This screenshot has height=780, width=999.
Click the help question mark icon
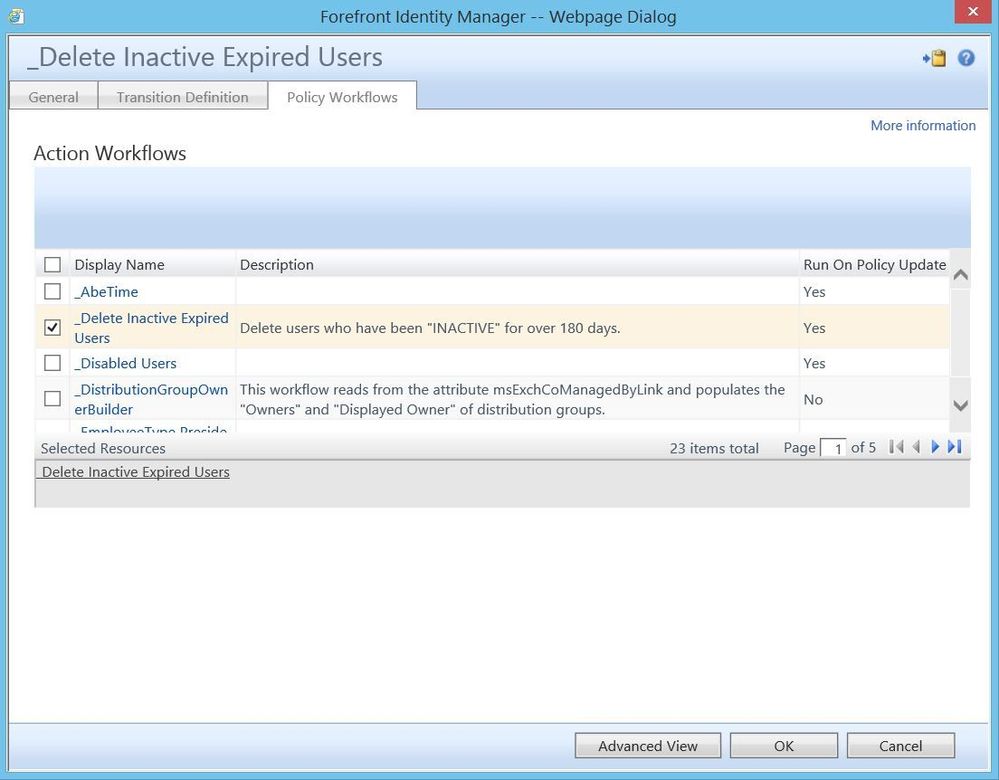(966, 58)
